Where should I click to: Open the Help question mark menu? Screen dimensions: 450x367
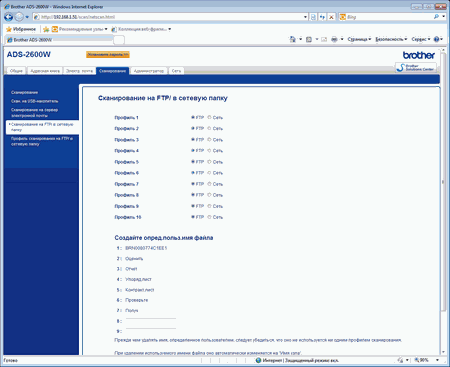[438, 39]
